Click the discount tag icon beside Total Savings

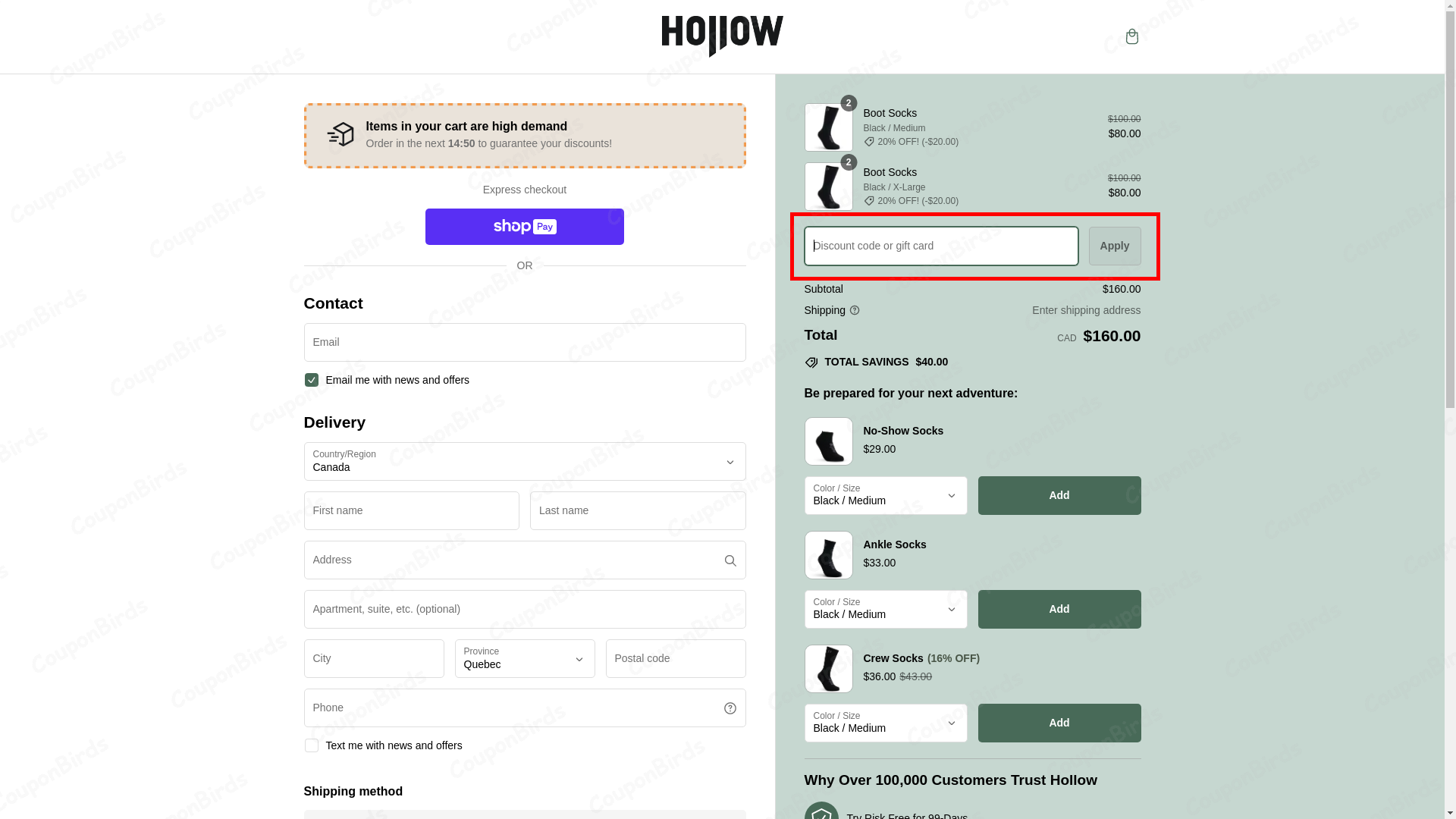810,362
